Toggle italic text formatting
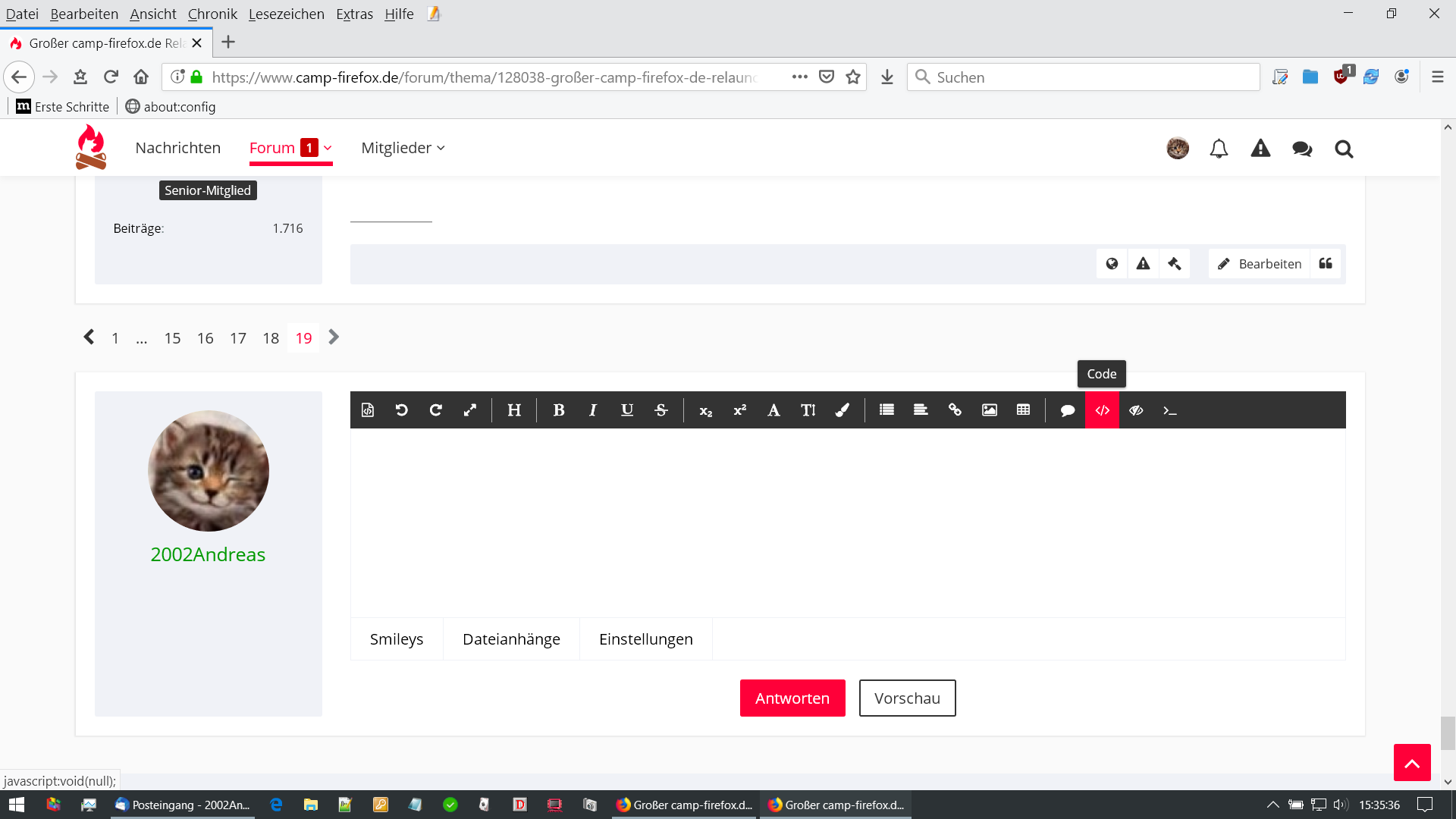This screenshot has width=1456, height=819. click(593, 410)
